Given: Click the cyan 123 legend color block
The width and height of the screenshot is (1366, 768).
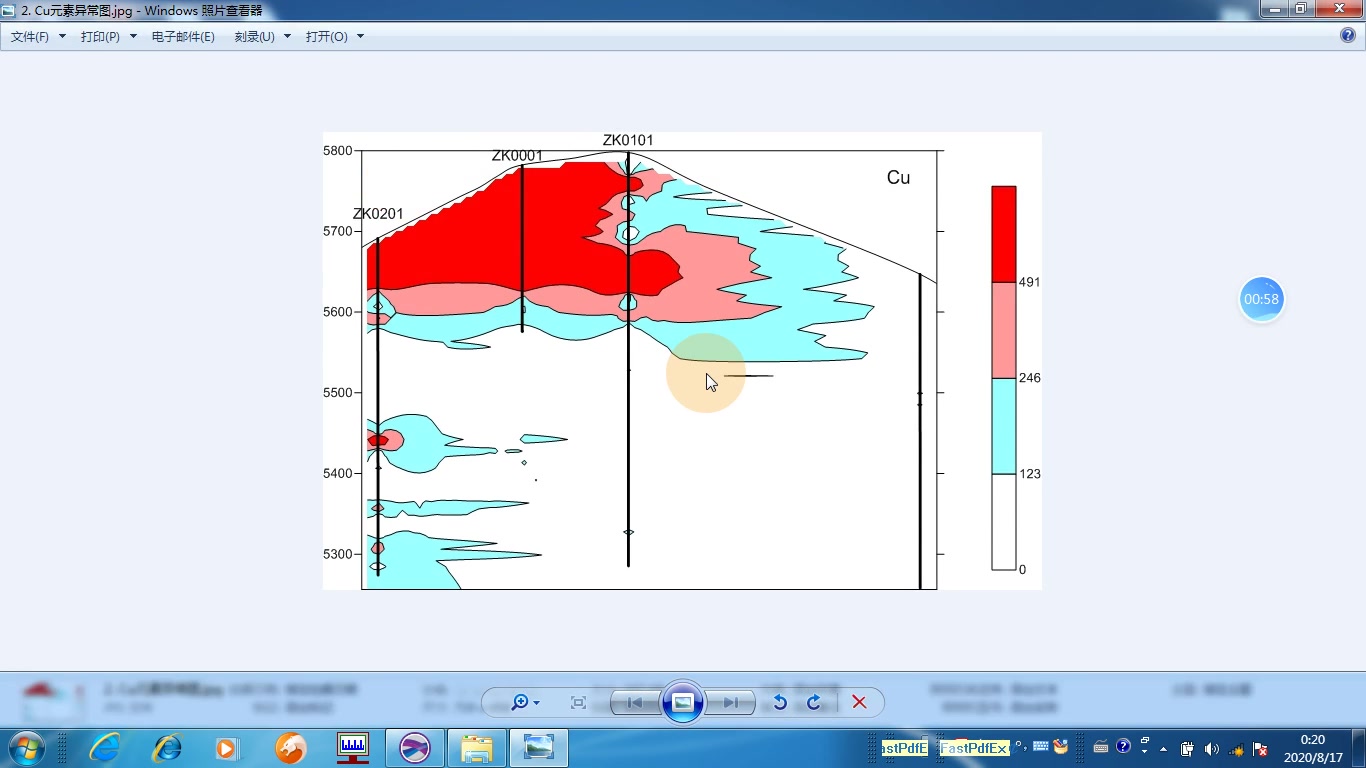Looking at the screenshot, I should click(x=1004, y=426).
